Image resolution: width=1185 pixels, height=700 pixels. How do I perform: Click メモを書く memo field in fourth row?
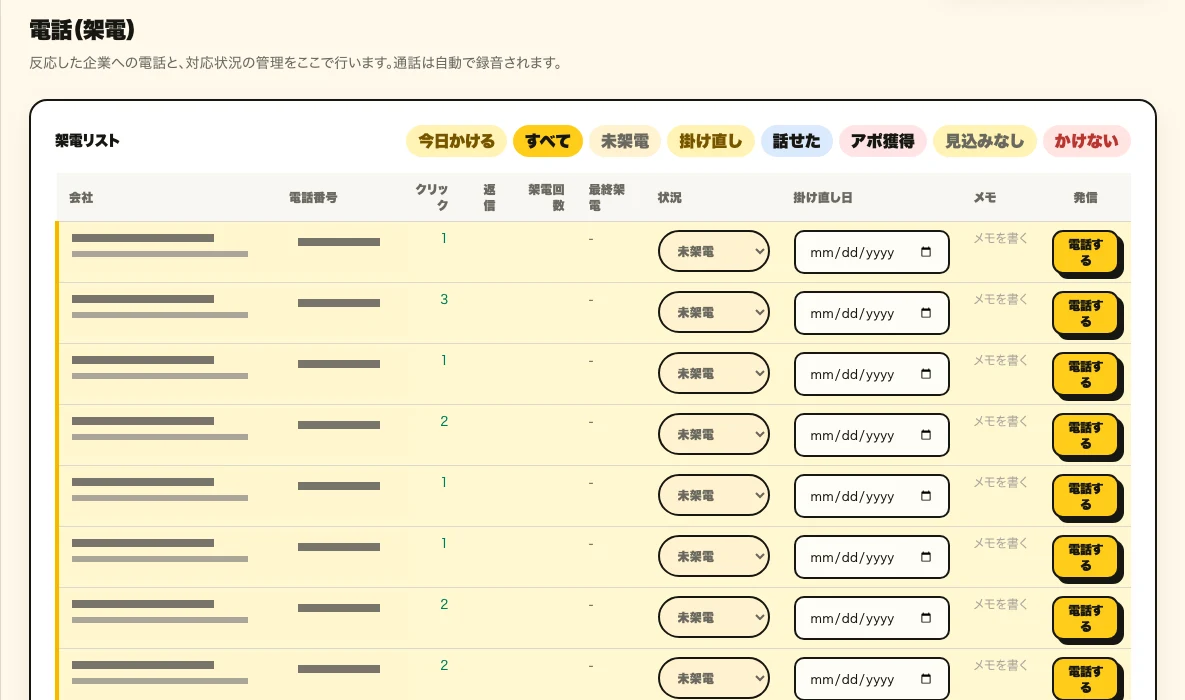[1001, 421]
